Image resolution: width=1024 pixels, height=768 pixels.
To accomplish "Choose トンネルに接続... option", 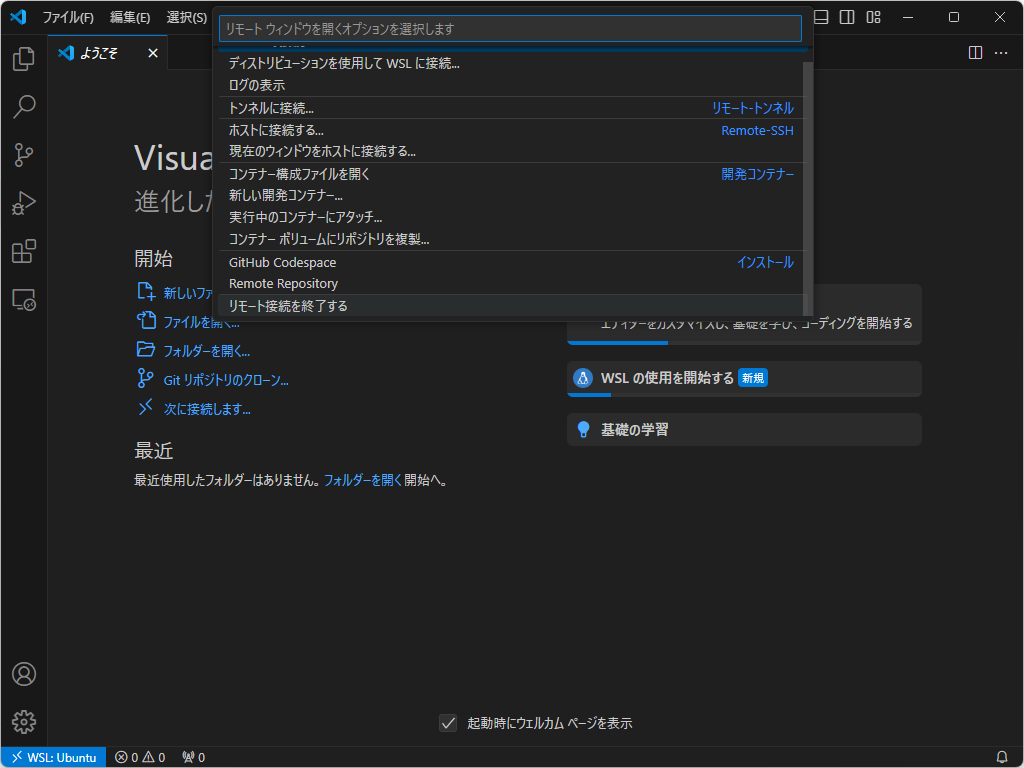I will [513, 108].
